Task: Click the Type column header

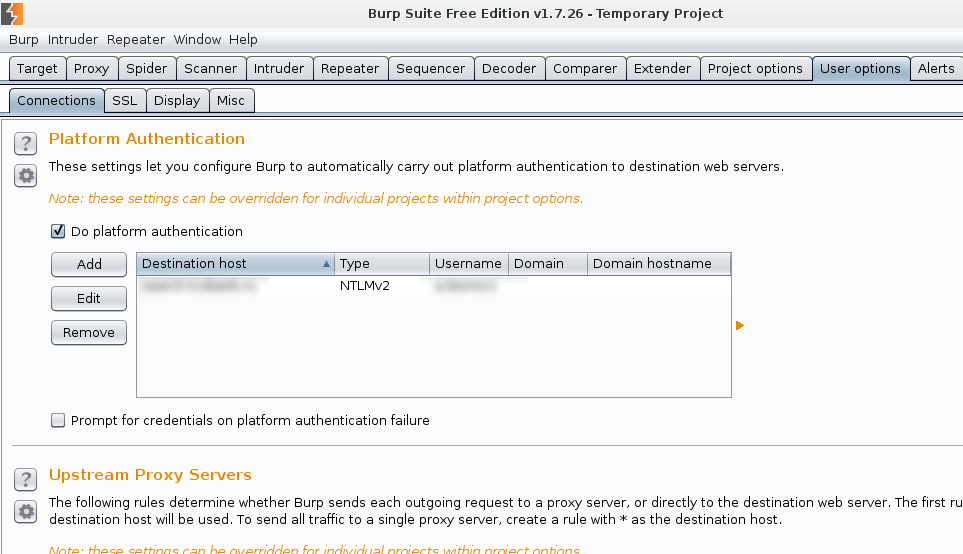Action: click(382, 263)
